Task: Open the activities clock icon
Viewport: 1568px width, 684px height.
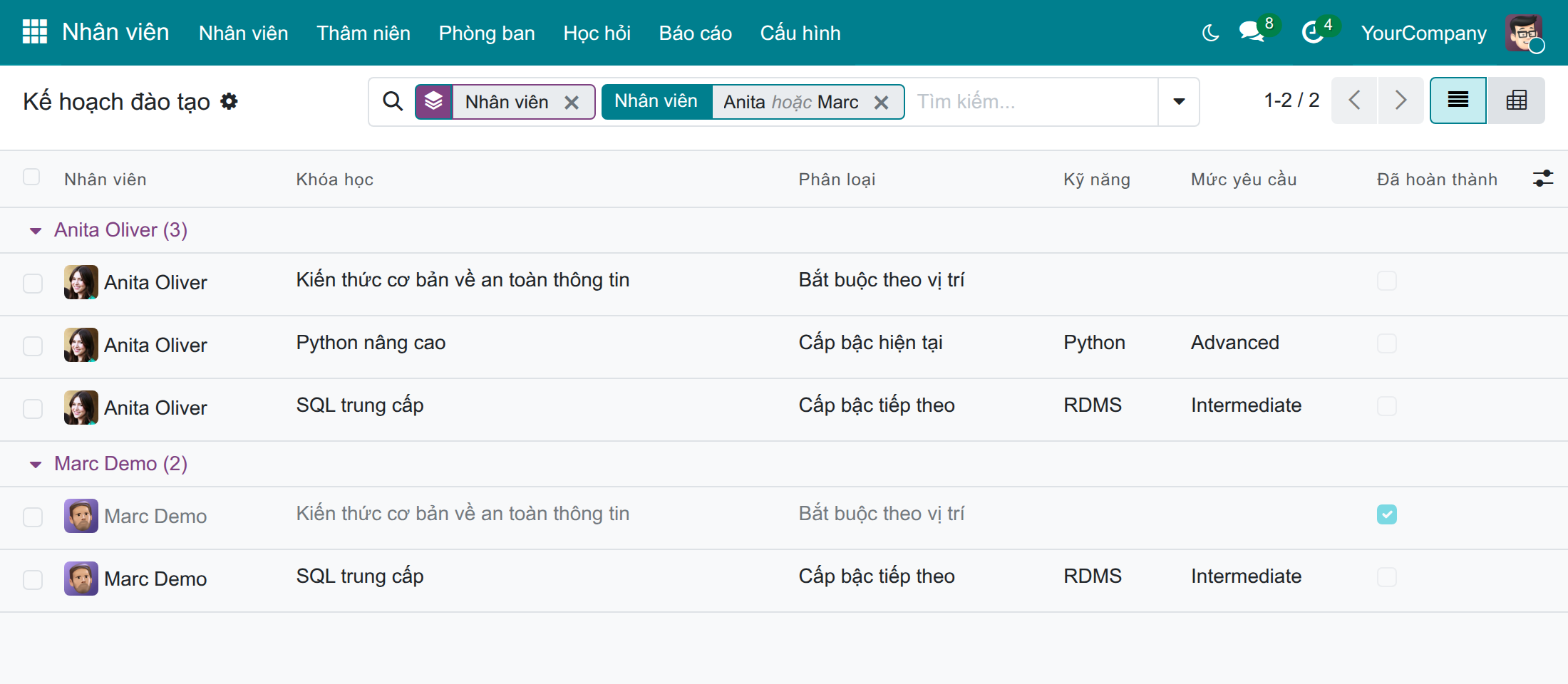Action: (1313, 32)
